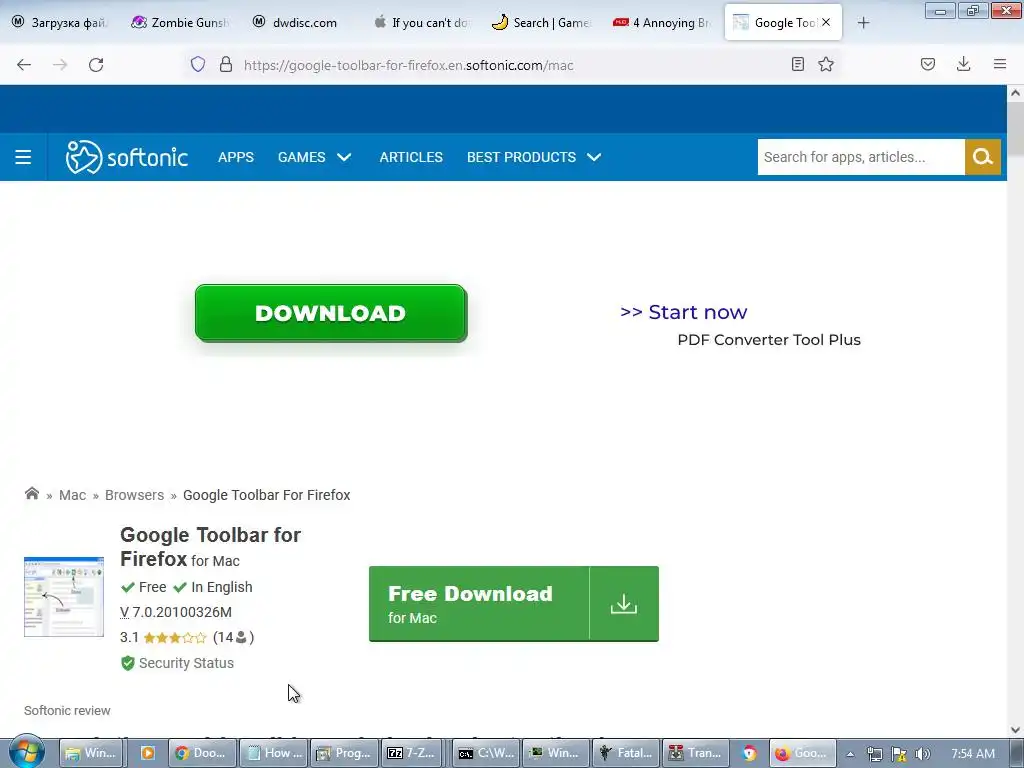Reload the current page
This screenshot has width=1024, height=768.
[96, 65]
